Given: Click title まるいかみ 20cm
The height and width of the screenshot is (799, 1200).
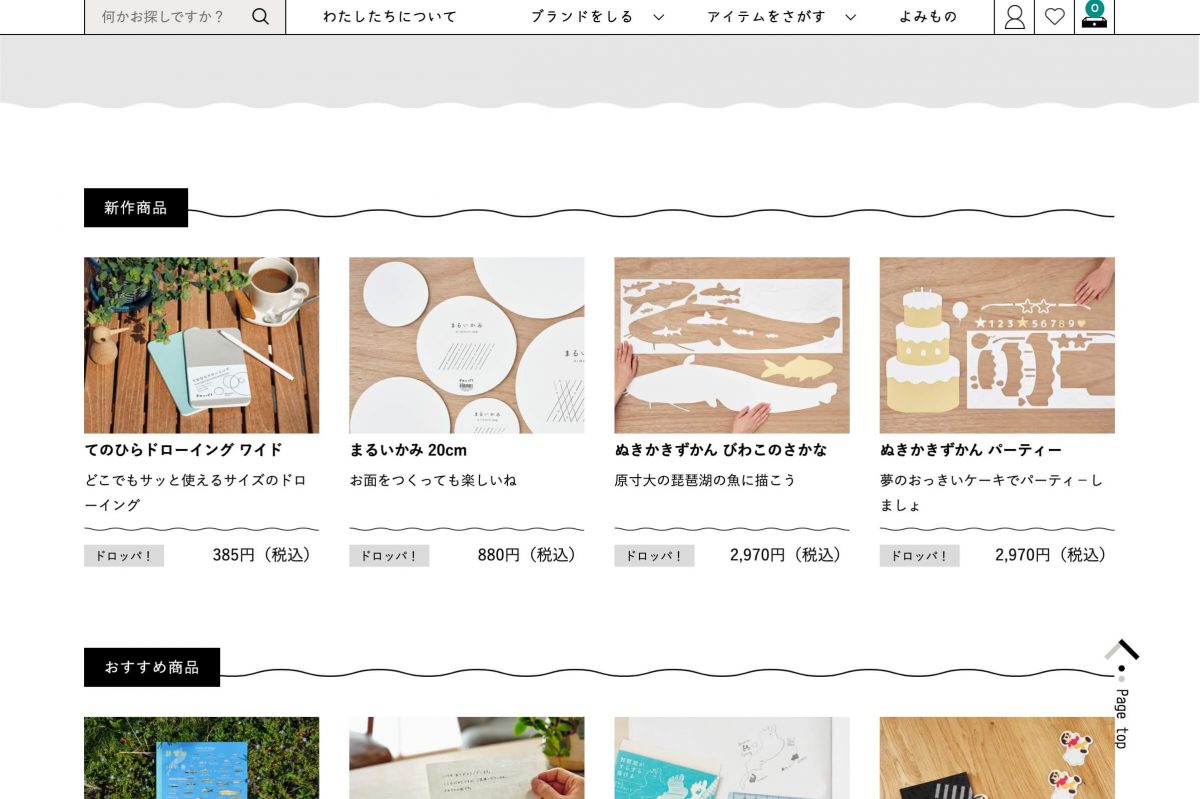Looking at the screenshot, I should [408, 450].
